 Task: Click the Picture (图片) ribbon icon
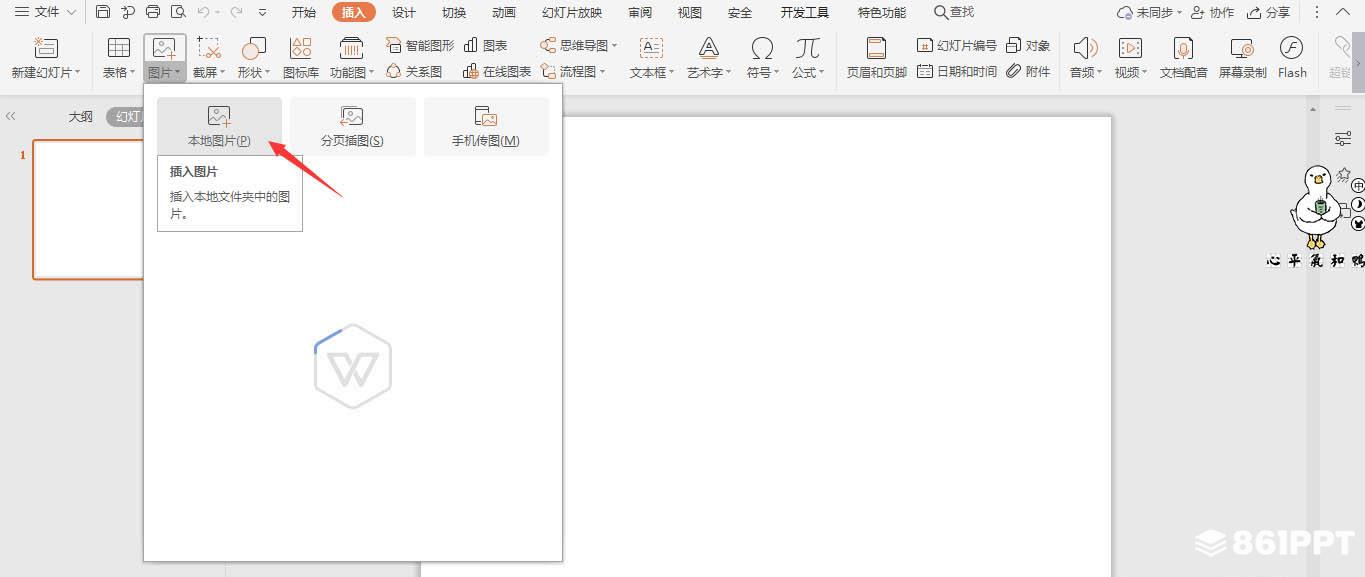coord(164,48)
